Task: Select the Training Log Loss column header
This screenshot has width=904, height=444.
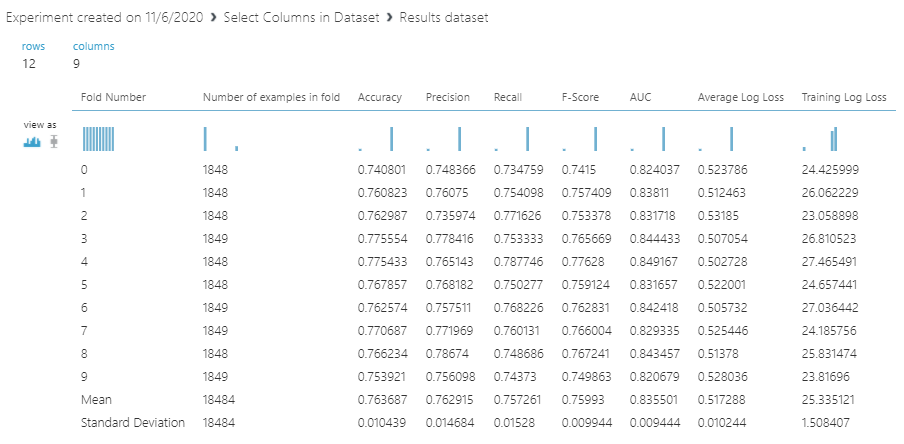Action: pyautogui.click(x=844, y=97)
